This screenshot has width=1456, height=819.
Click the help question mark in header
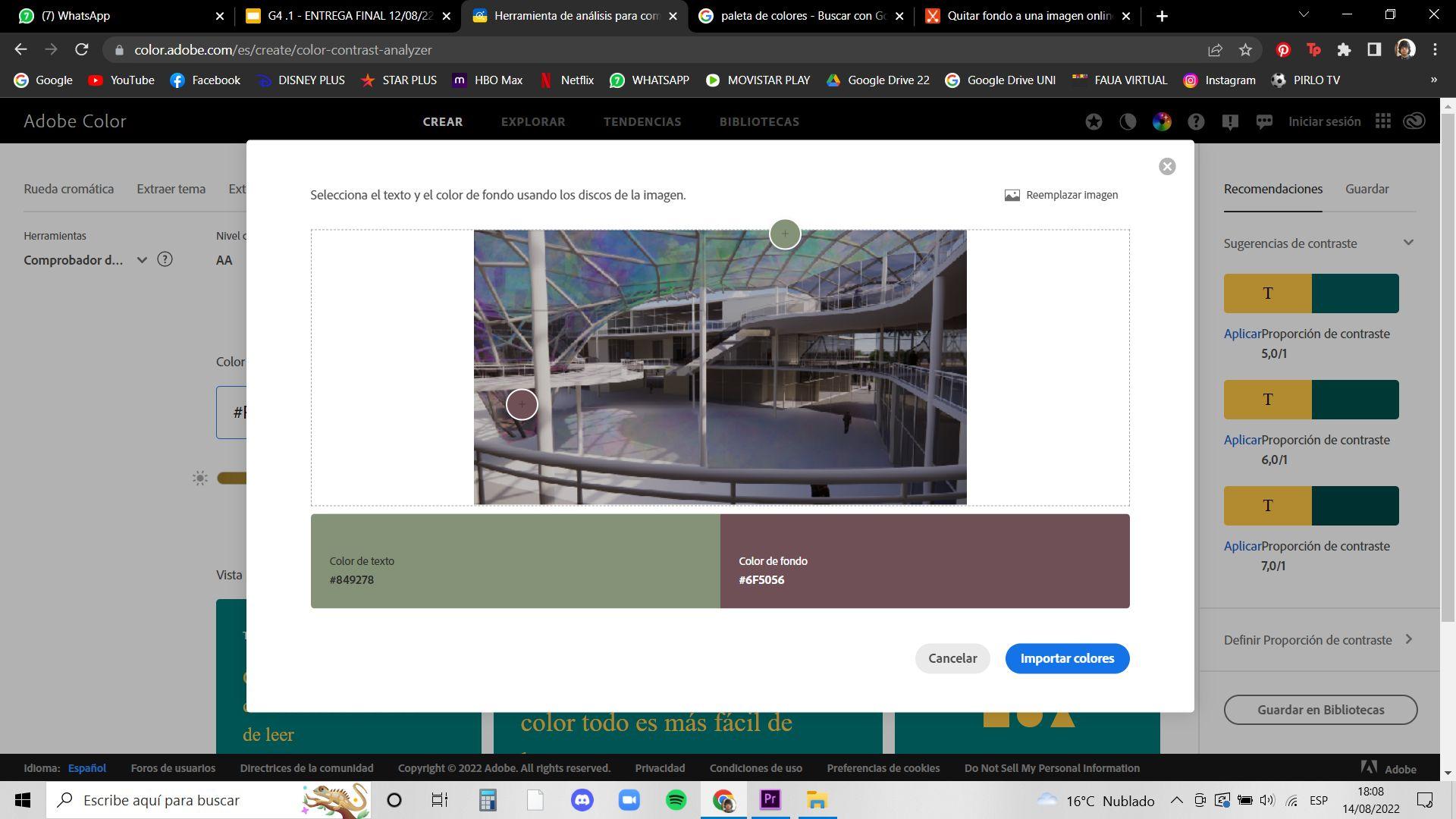(x=1196, y=121)
